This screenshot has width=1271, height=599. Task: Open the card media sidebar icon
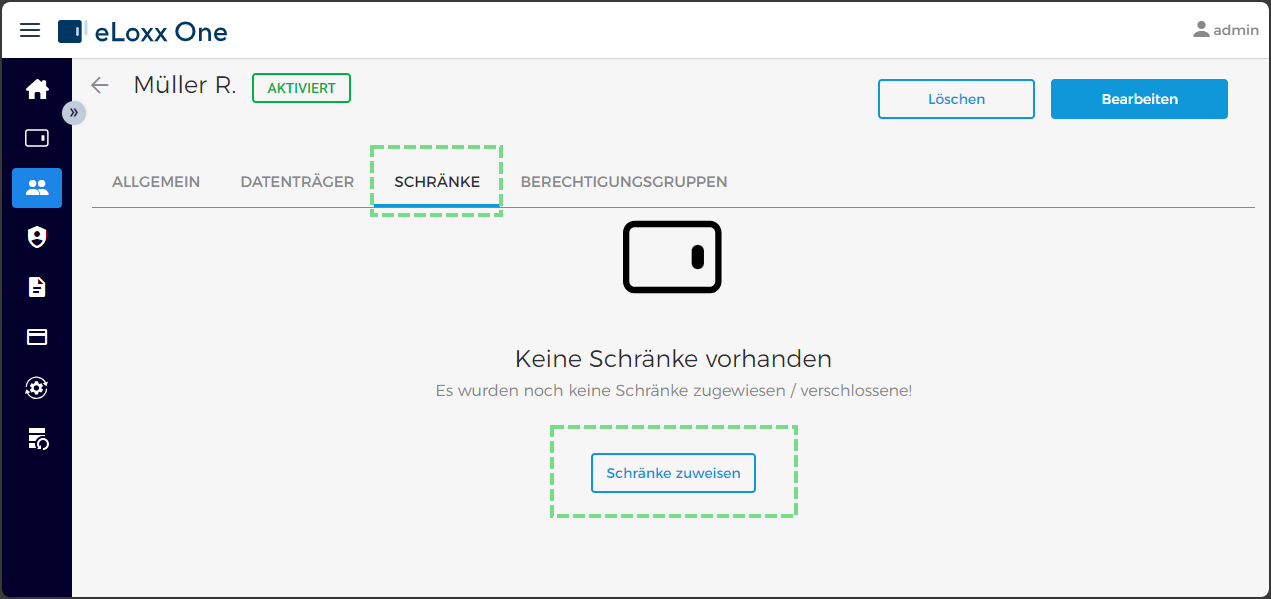(x=37, y=337)
